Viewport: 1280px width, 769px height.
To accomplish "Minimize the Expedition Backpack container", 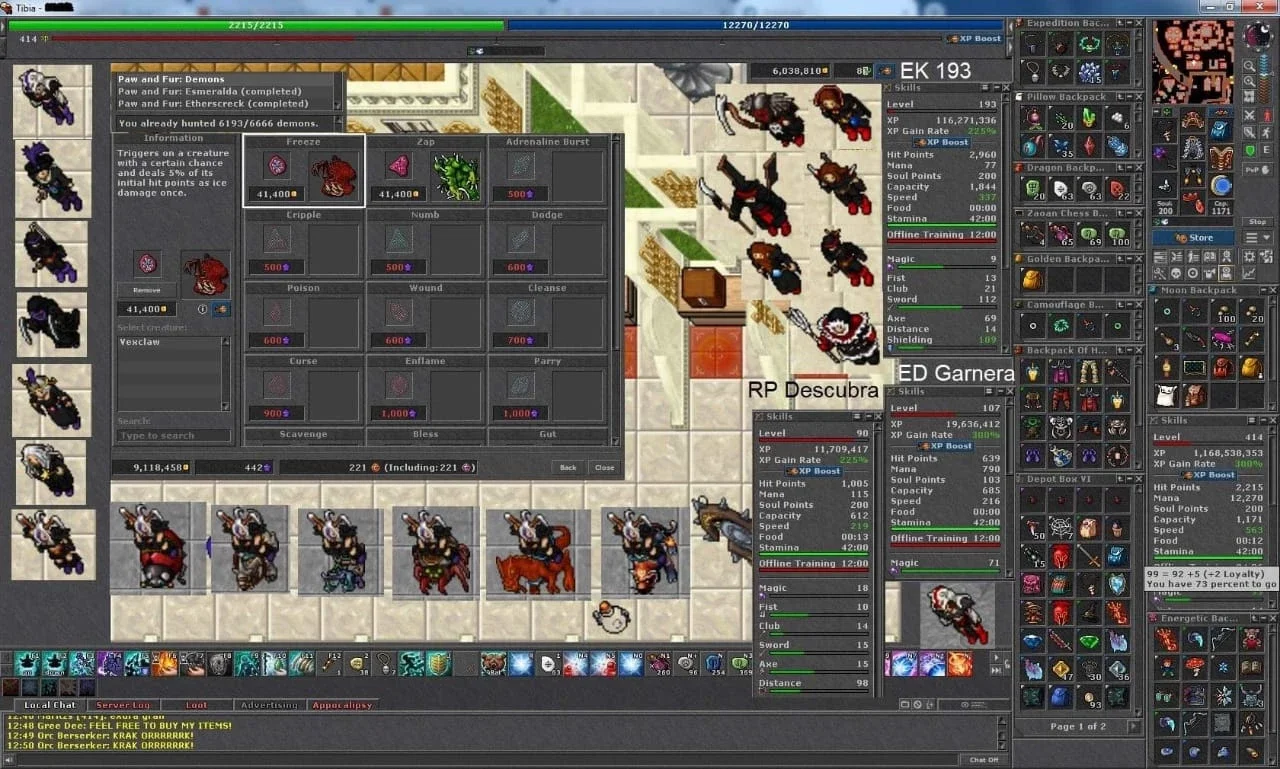I will (1129, 23).
